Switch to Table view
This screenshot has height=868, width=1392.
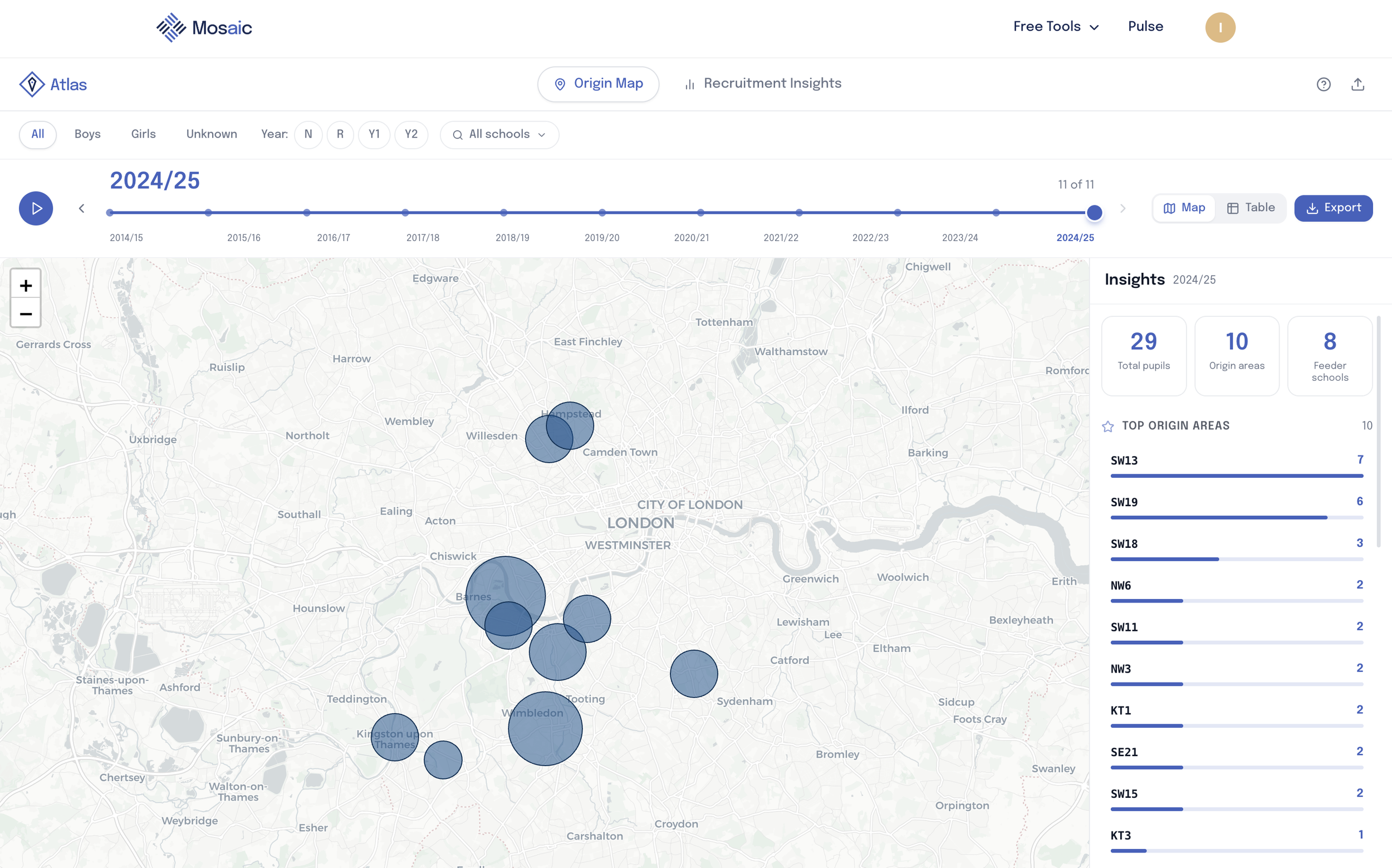(x=1250, y=208)
